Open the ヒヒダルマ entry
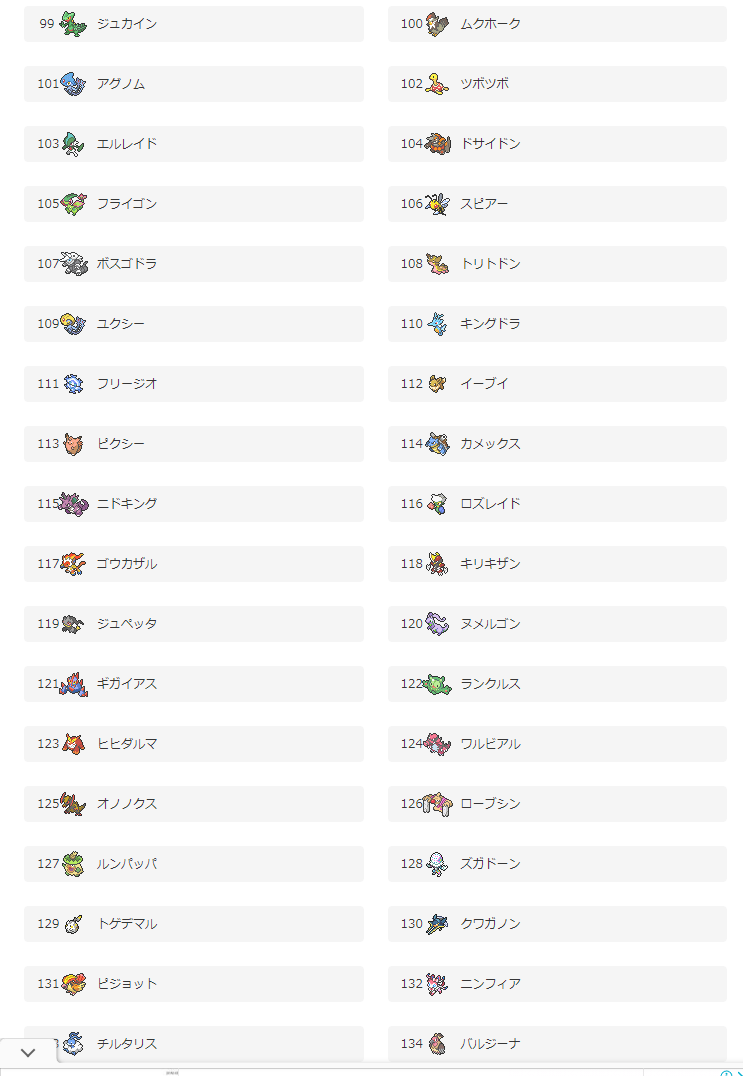Viewport: 743px width, 1076px height. pyautogui.click(x=194, y=744)
